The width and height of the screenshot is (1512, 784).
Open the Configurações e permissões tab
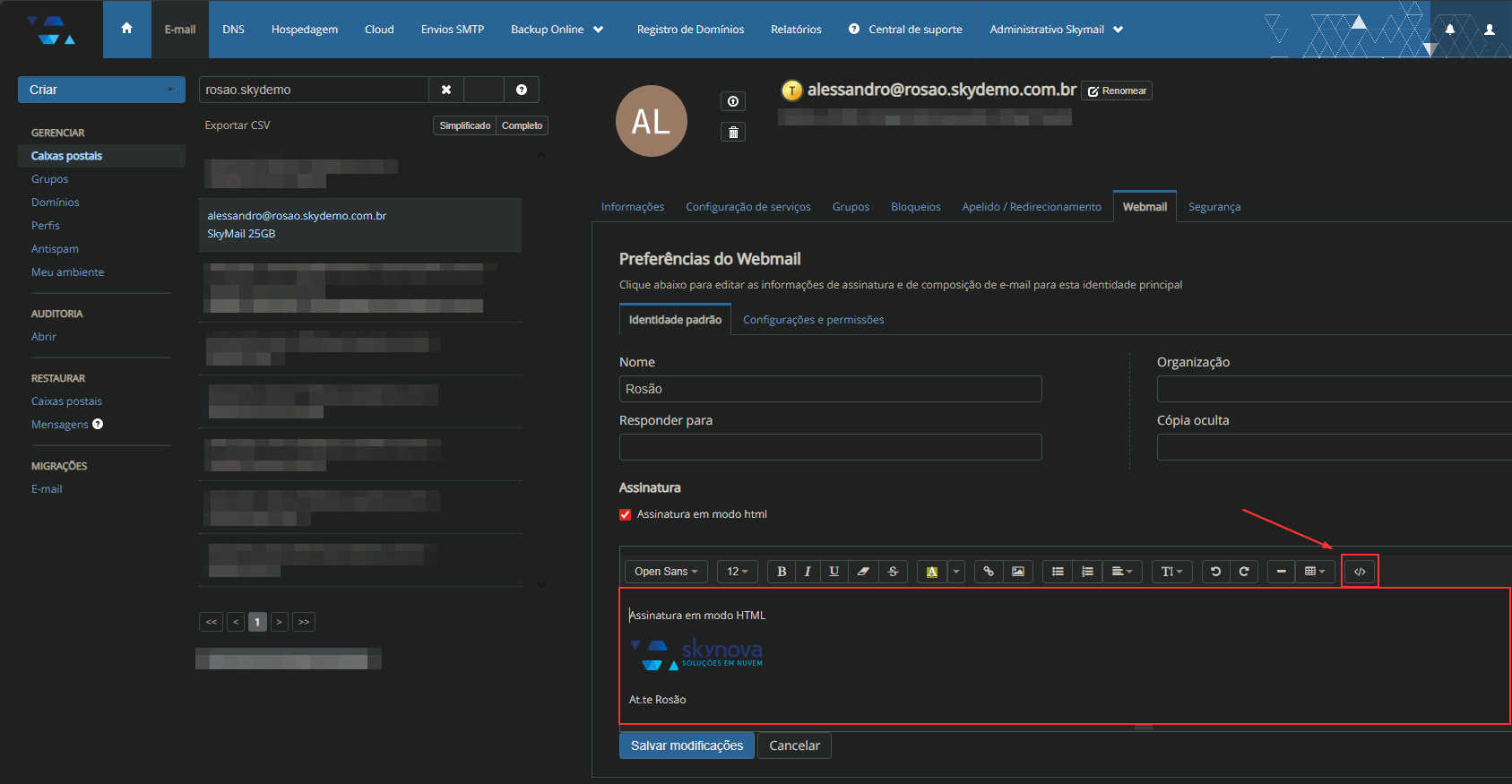(x=813, y=320)
